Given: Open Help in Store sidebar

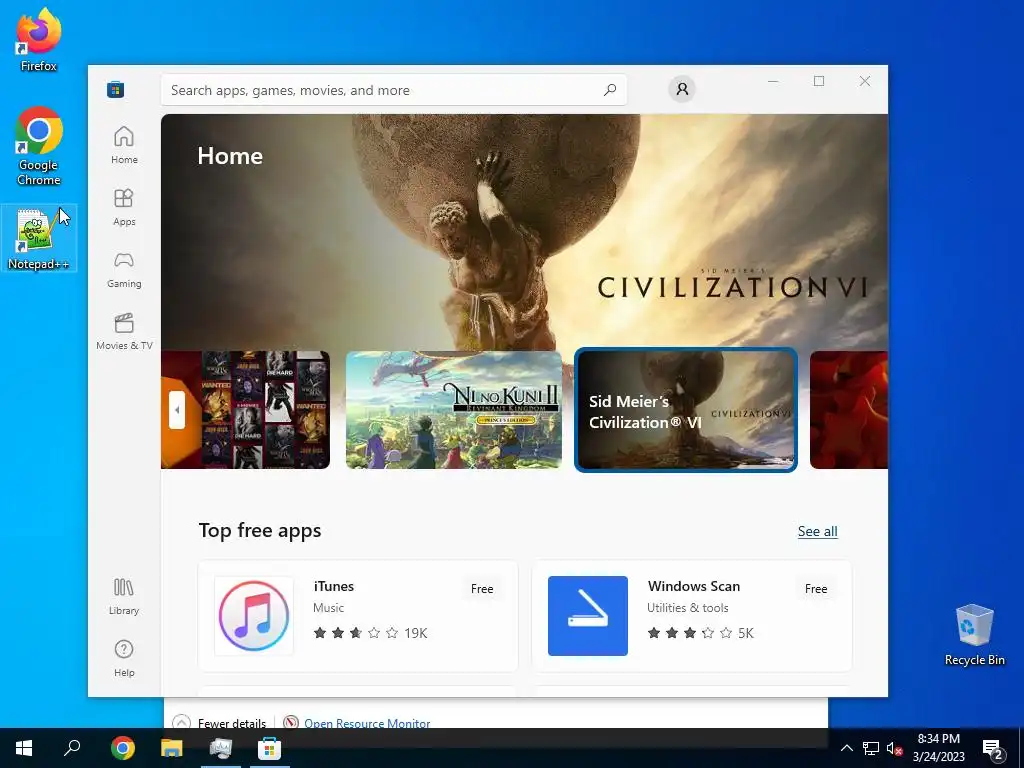Looking at the screenshot, I should 124,658.
